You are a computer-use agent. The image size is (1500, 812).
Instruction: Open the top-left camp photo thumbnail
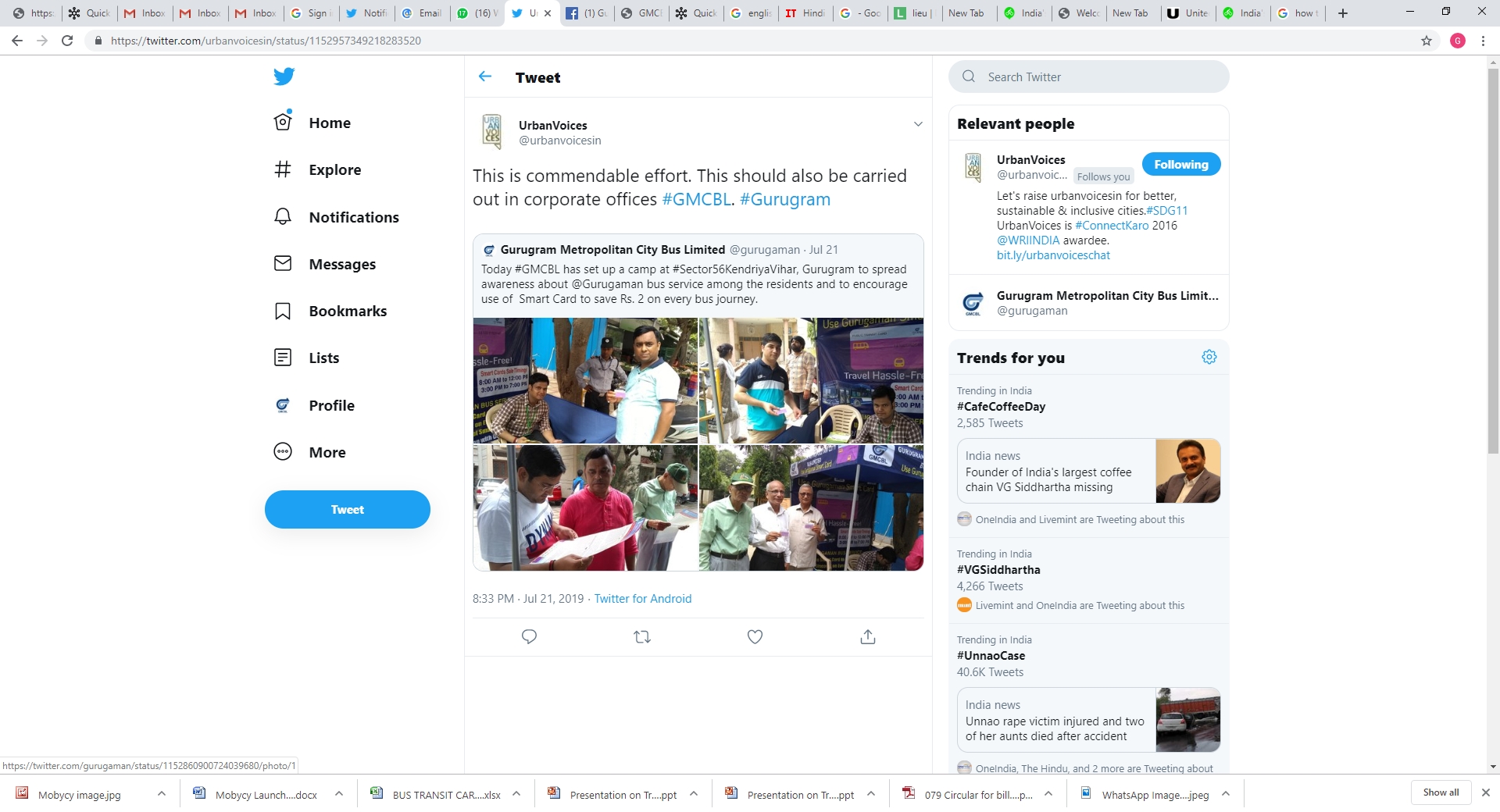(585, 380)
